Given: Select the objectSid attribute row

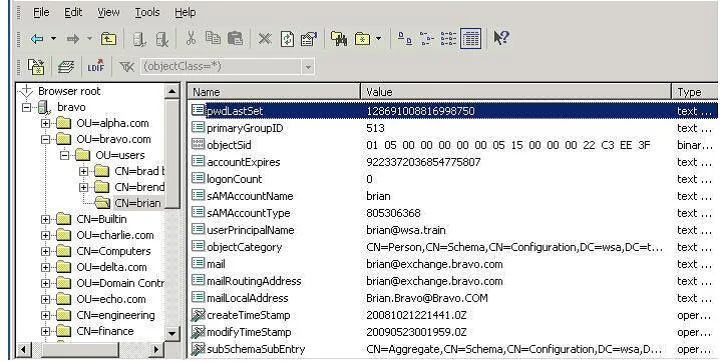Looking at the screenshot, I should click(453, 145).
